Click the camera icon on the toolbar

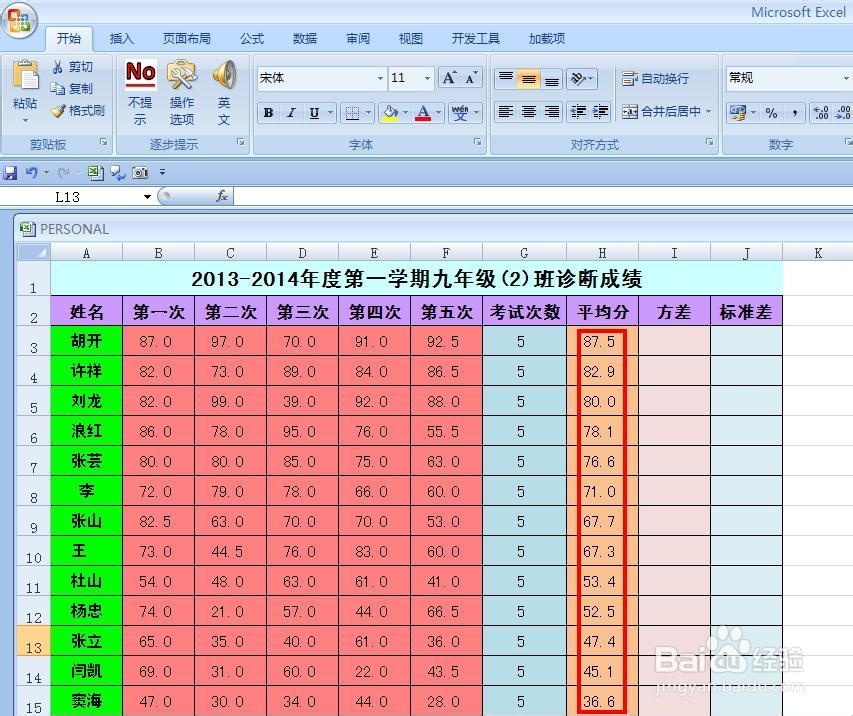(x=139, y=172)
